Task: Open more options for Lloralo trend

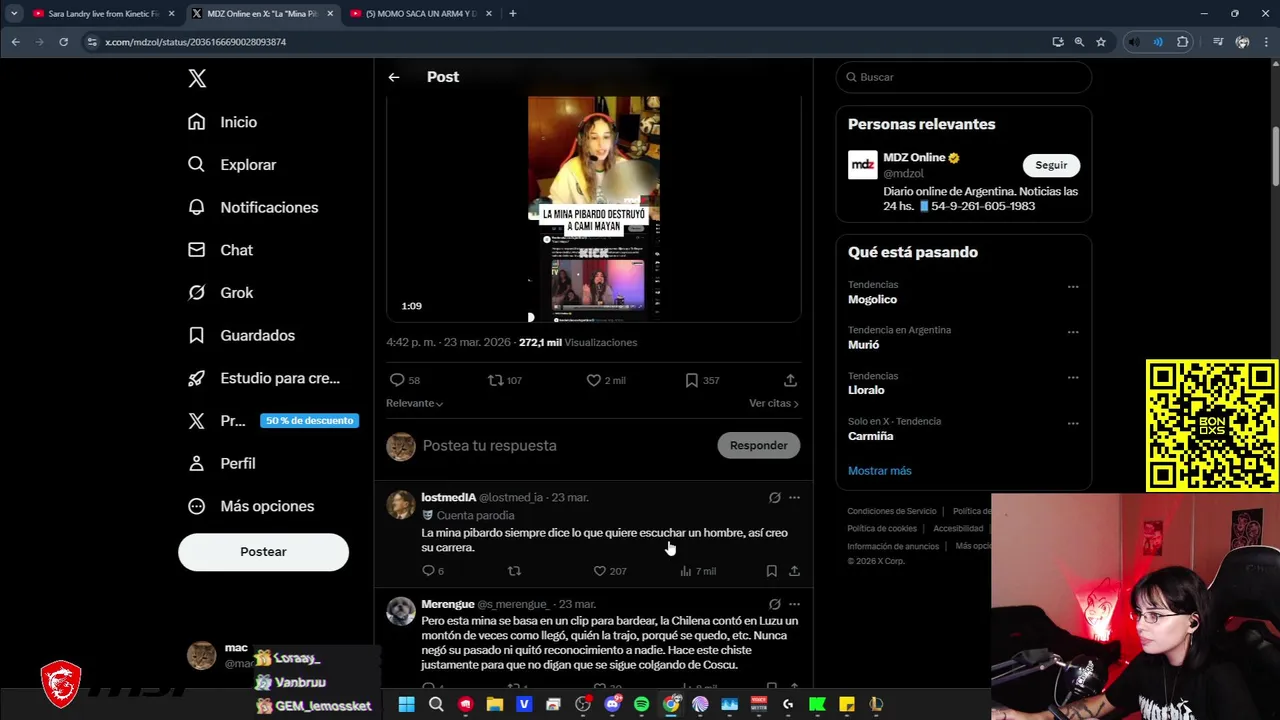Action: [x=1073, y=378]
